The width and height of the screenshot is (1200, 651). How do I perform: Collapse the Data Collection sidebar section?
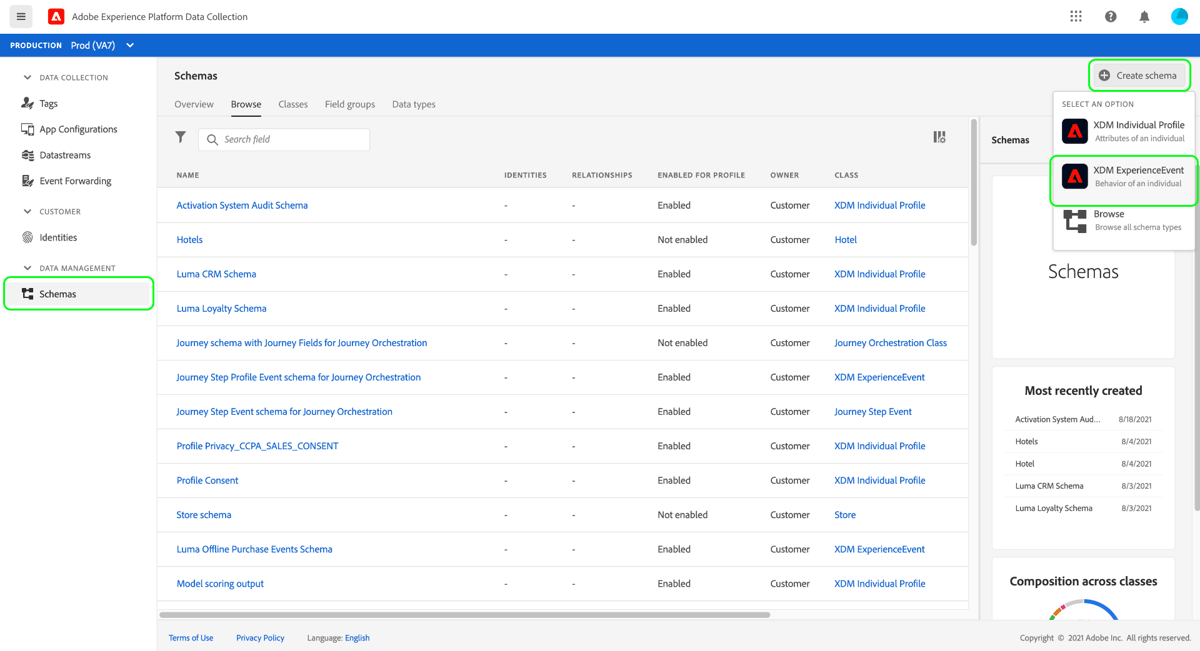(x=30, y=77)
